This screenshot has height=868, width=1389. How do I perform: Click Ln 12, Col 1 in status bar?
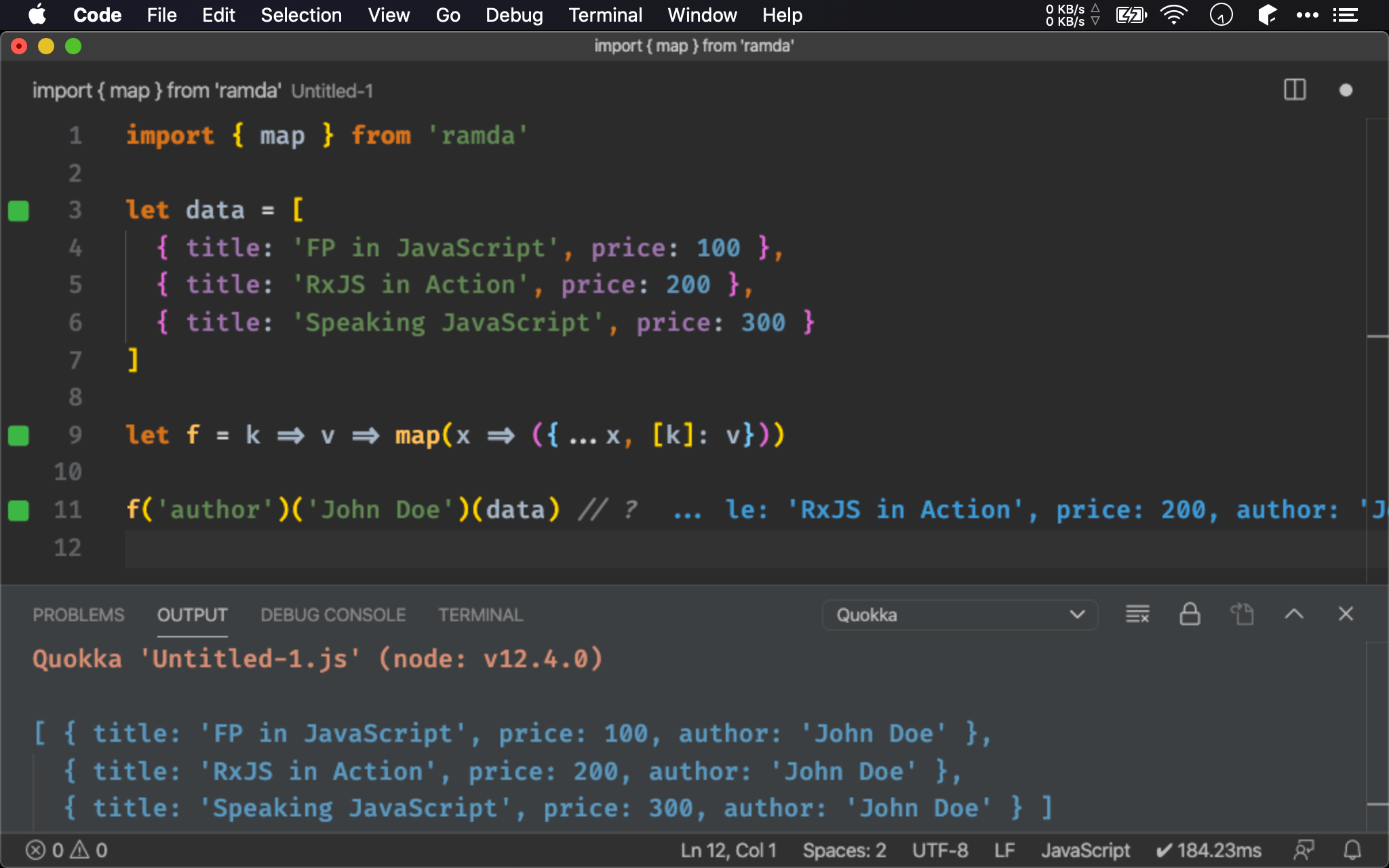click(728, 850)
